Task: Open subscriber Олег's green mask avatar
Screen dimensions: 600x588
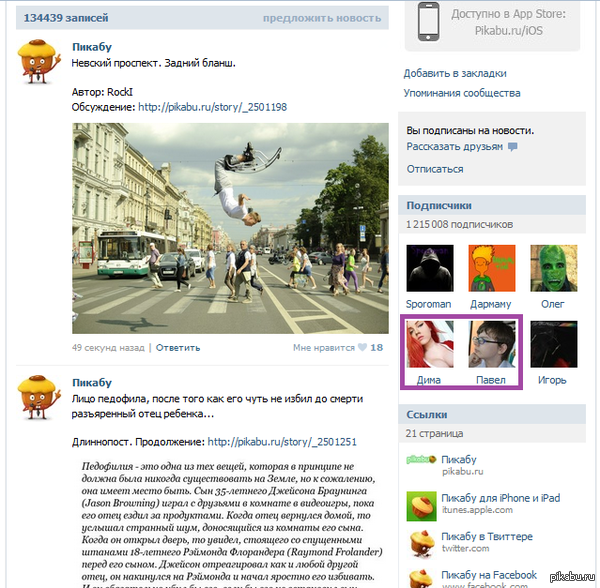Action: [554, 268]
